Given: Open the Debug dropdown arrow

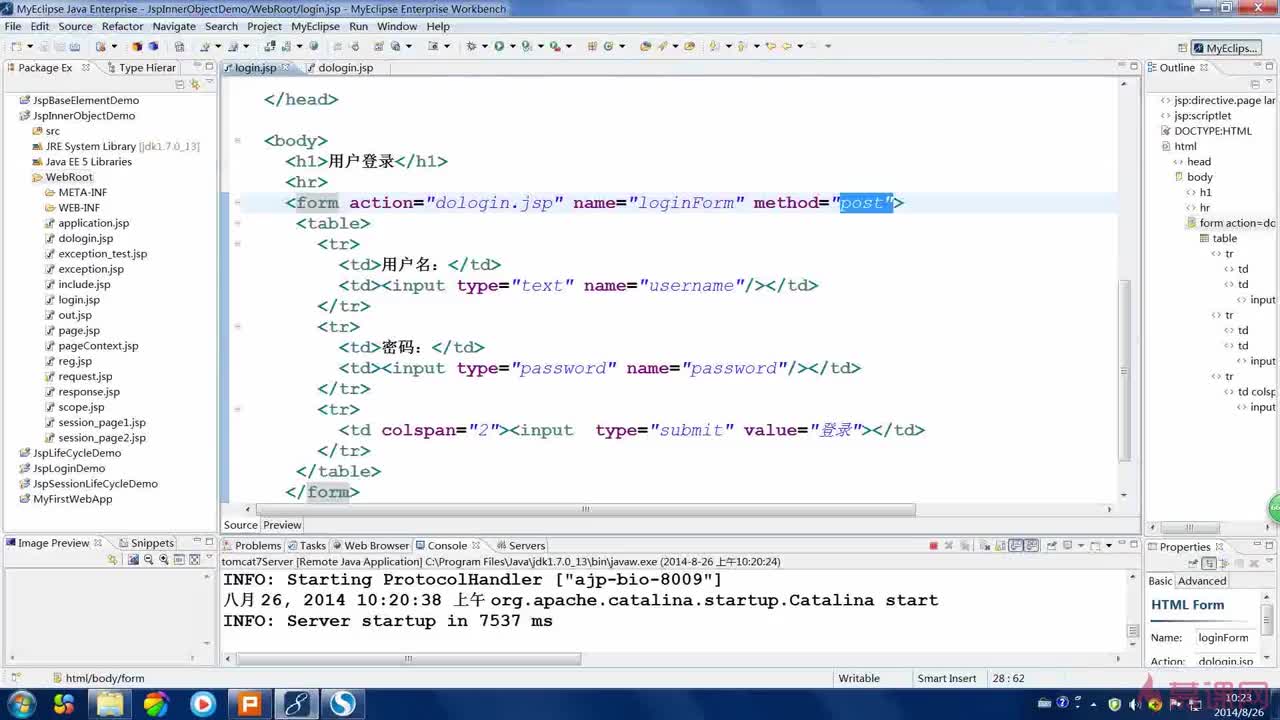Looking at the screenshot, I should 484,46.
